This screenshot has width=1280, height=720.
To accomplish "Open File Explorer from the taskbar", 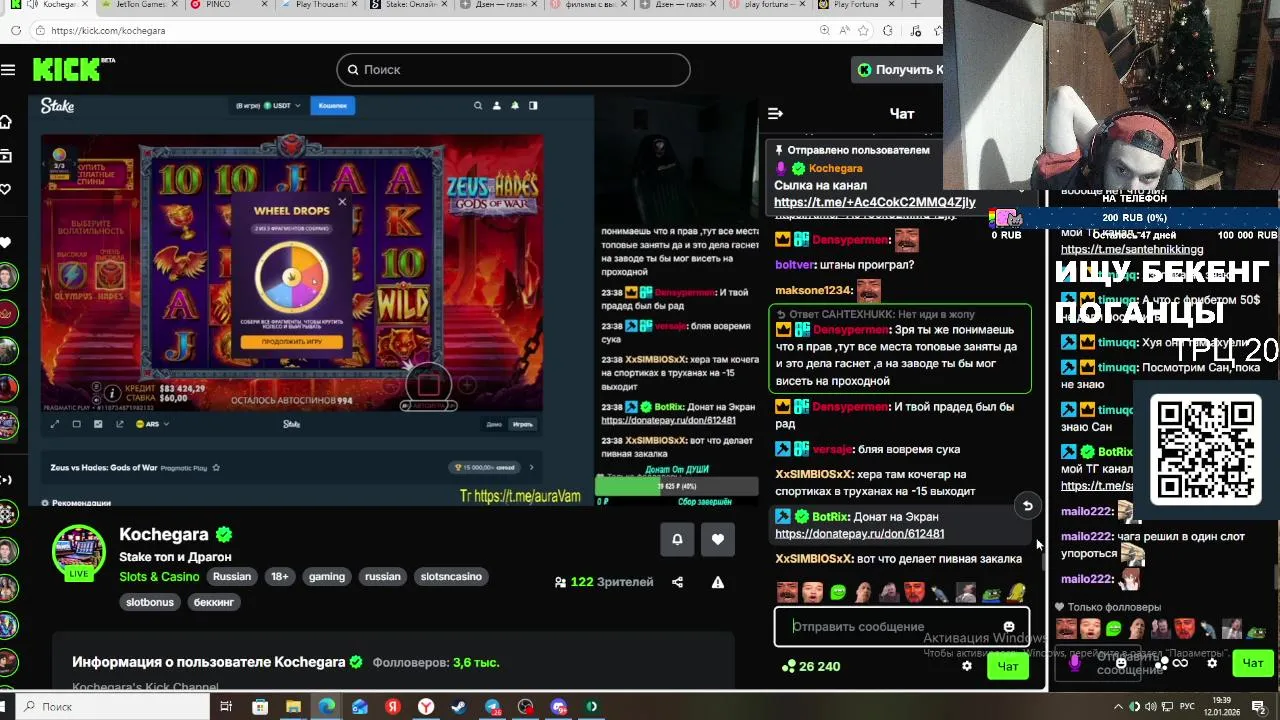I will (293, 707).
